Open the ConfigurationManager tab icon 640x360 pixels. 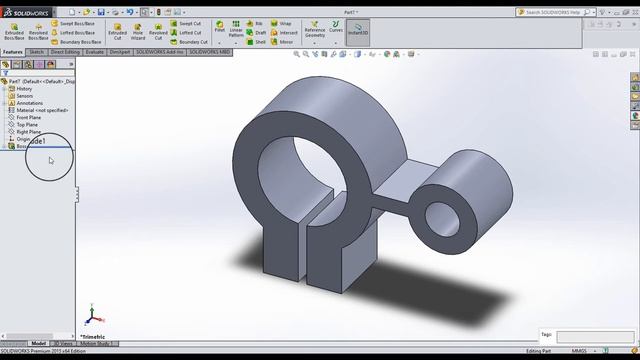pyautogui.click(x=28, y=64)
